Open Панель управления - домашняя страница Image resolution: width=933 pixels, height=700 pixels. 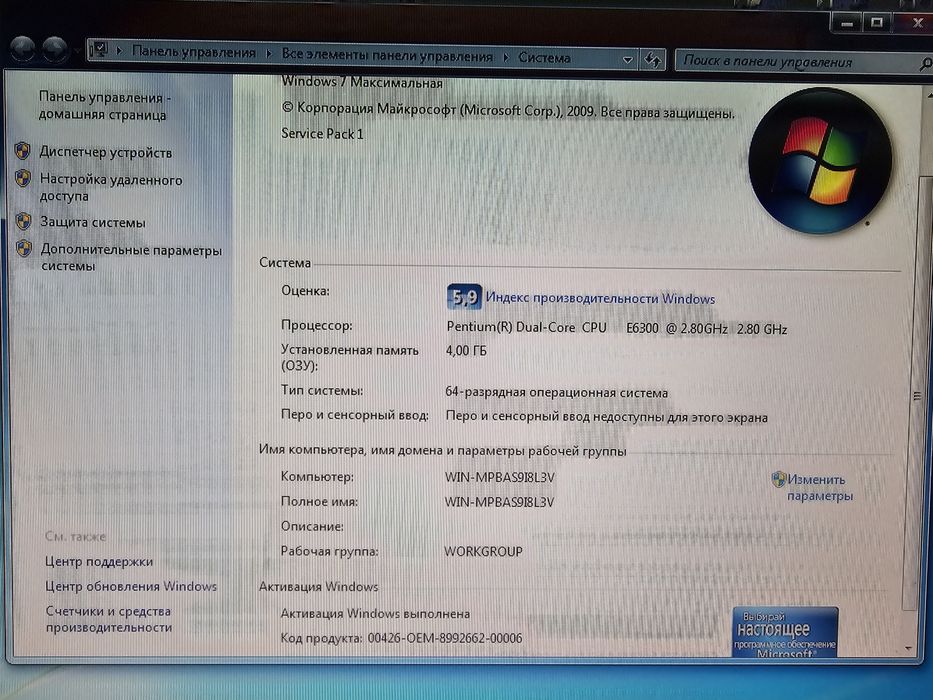[x=105, y=105]
